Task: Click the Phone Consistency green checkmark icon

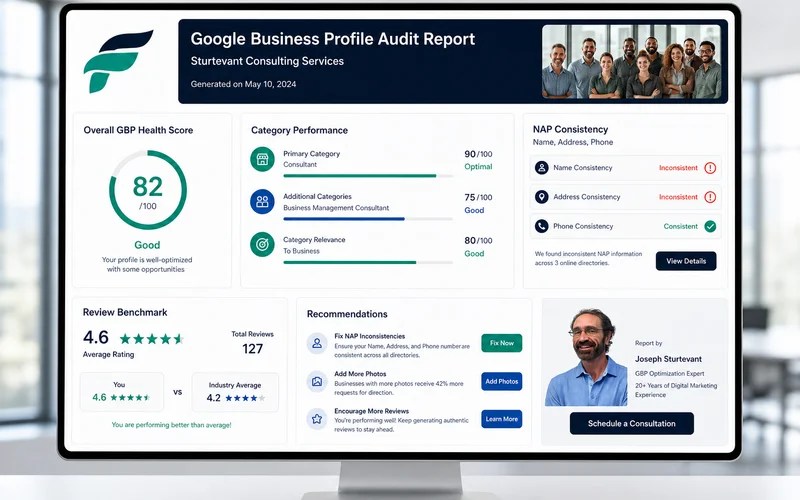Action: tap(710, 226)
